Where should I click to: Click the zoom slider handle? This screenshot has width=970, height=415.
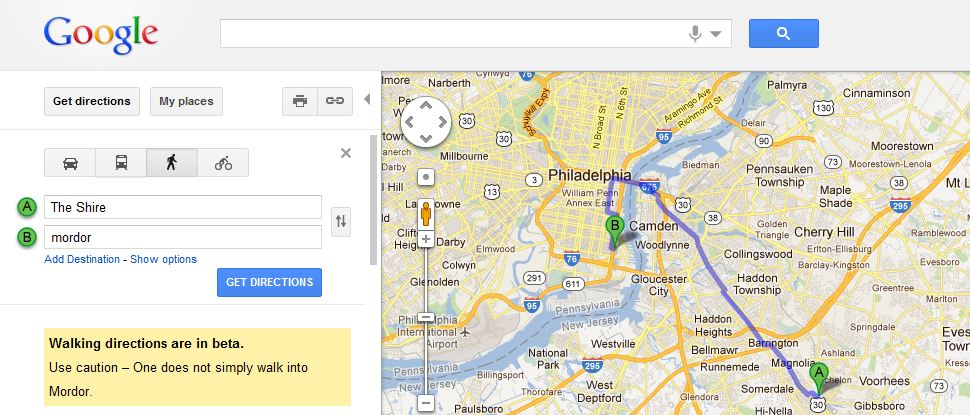[426, 317]
